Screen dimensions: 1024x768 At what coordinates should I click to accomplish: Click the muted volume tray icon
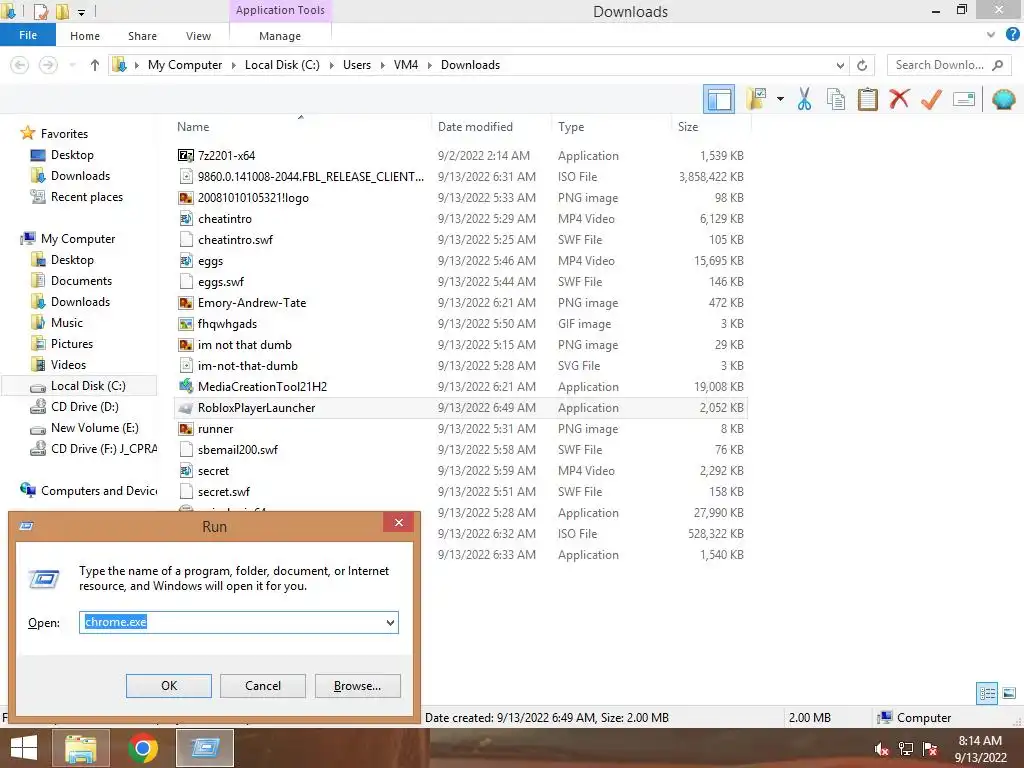(x=881, y=749)
